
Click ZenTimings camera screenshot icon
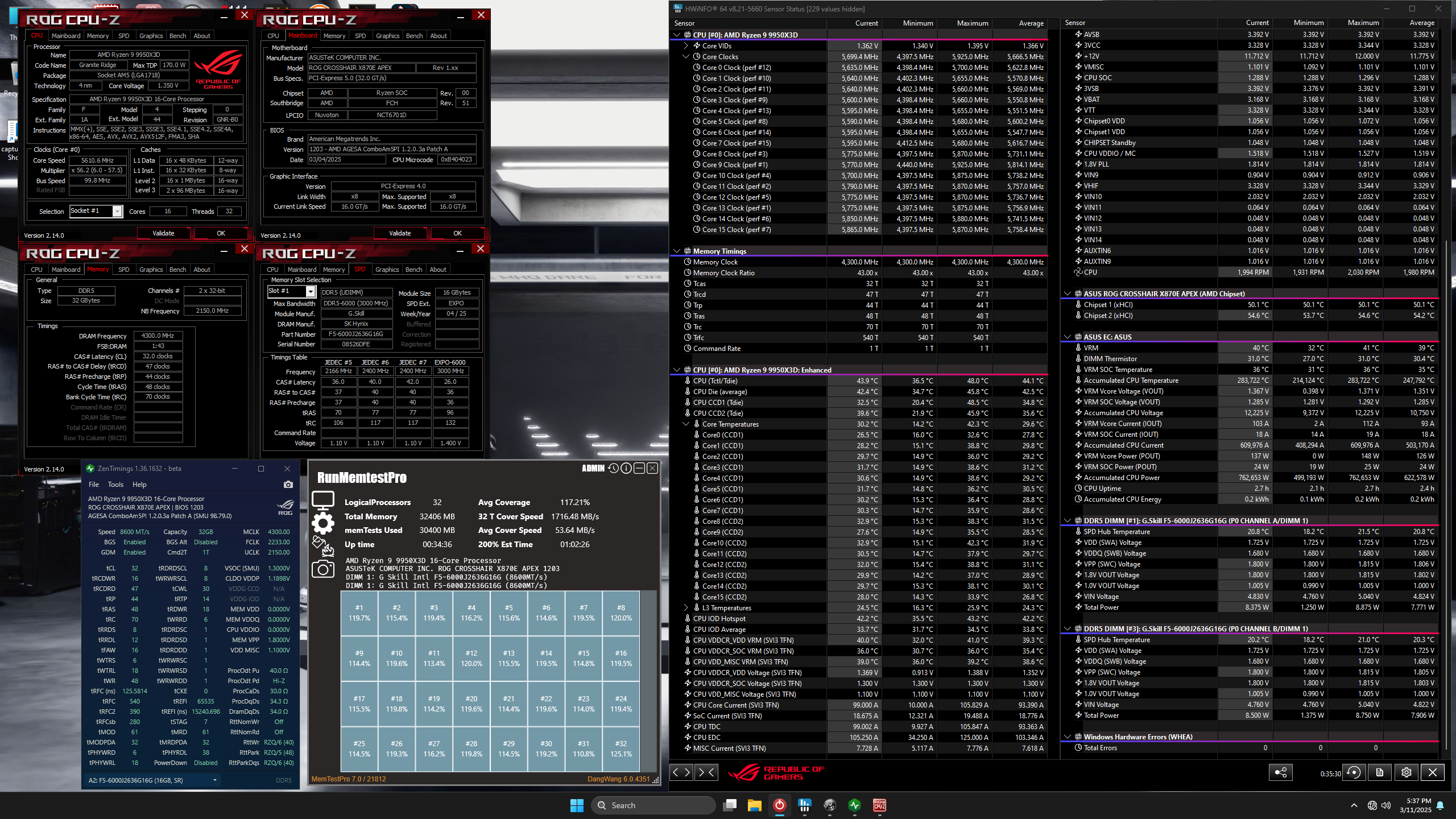pyautogui.click(x=288, y=485)
